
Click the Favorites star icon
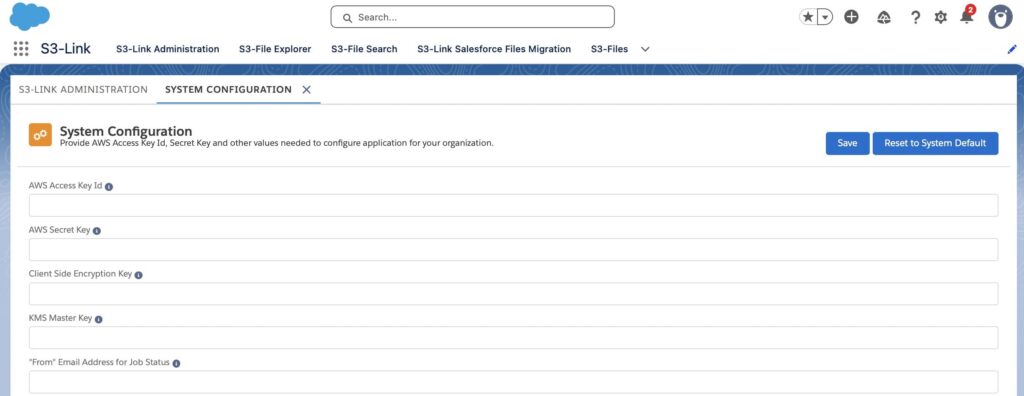tap(808, 18)
